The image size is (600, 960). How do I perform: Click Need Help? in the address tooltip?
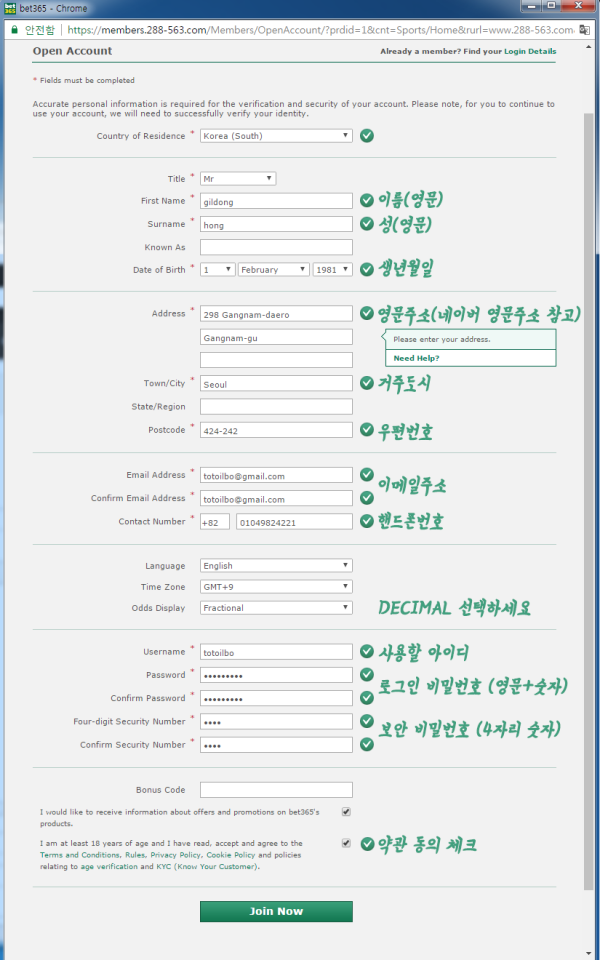416,358
